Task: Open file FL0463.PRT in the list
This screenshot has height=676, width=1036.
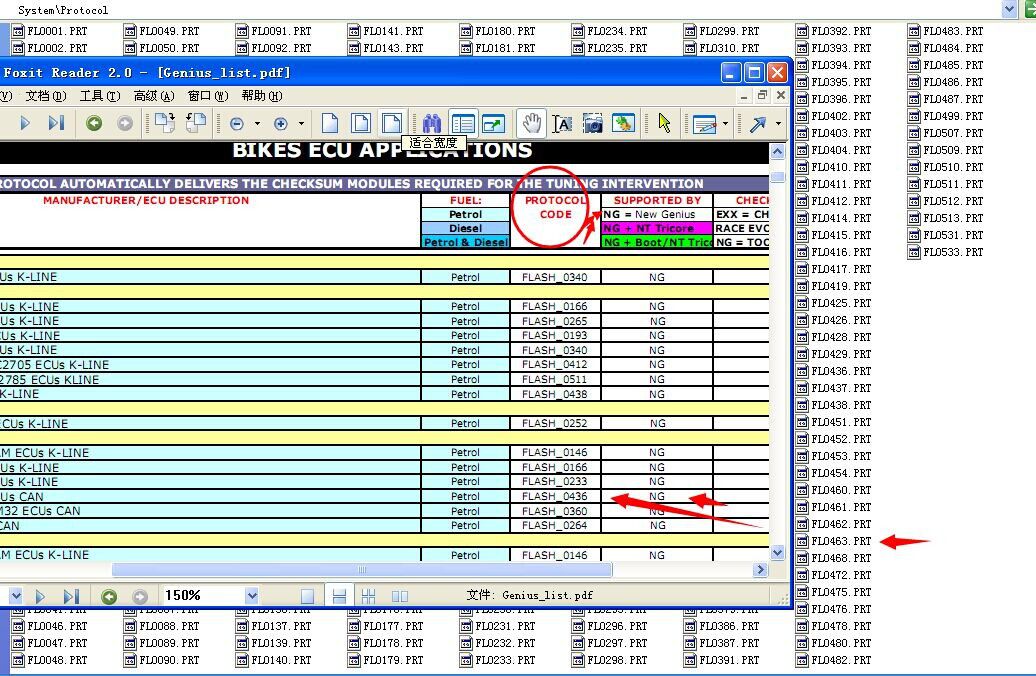Action: pos(840,541)
